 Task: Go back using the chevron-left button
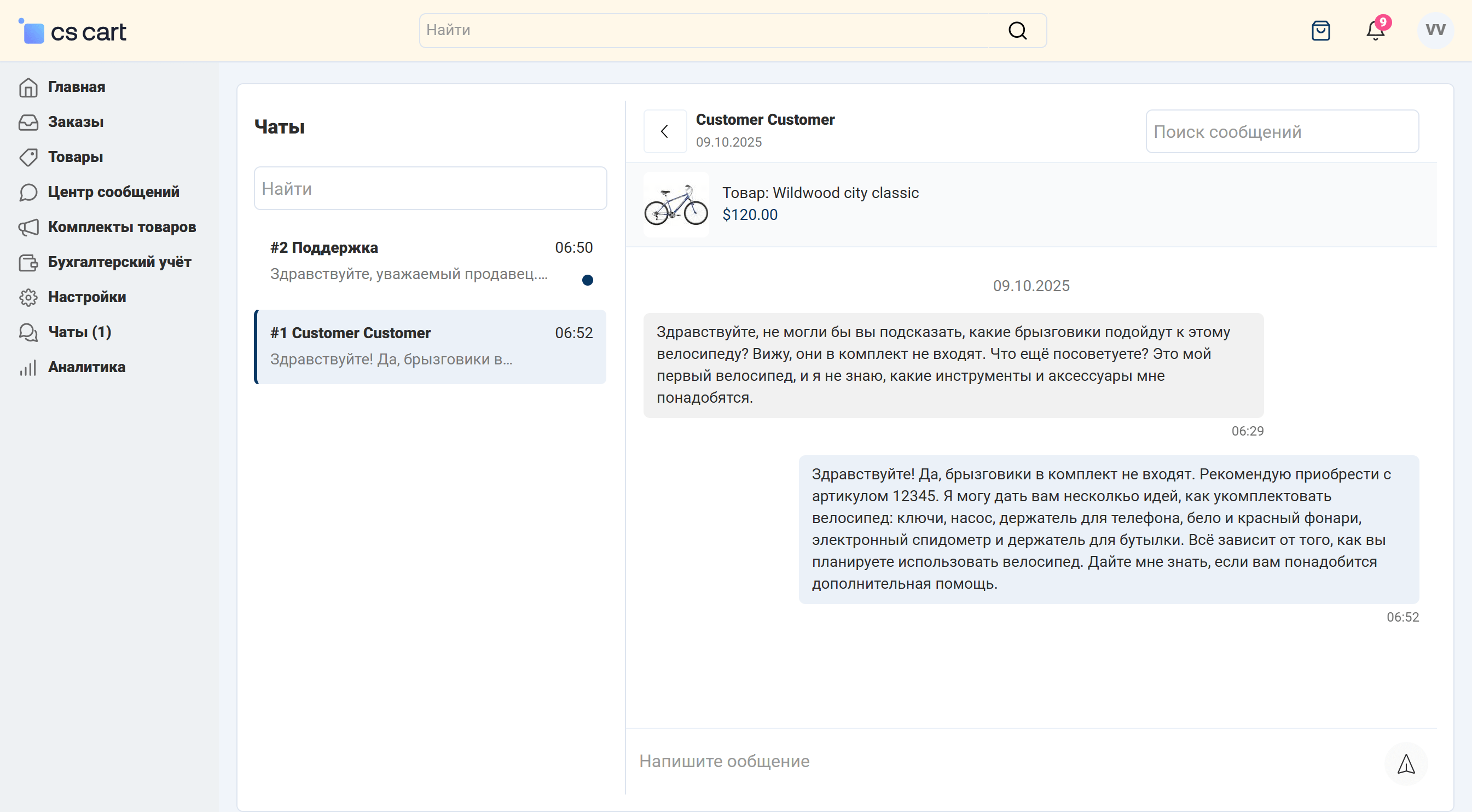[x=664, y=131]
